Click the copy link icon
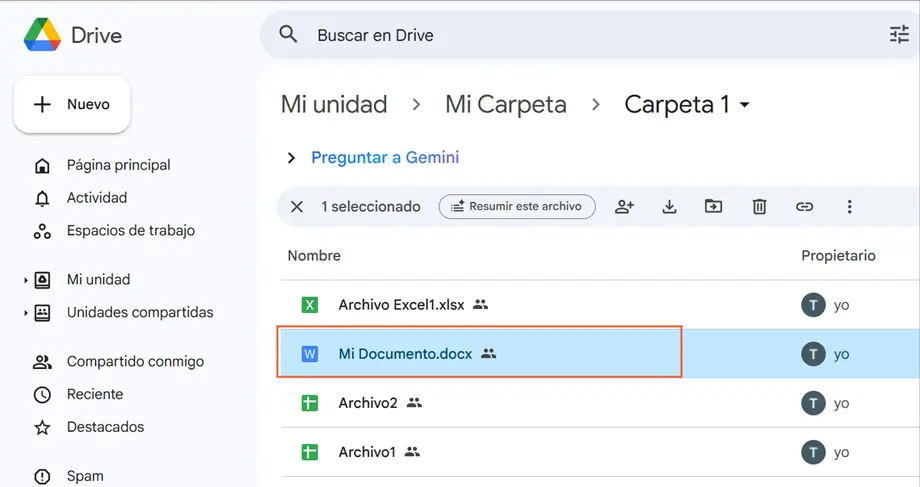The width and height of the screenshot is (920, 487). point(804,207)
